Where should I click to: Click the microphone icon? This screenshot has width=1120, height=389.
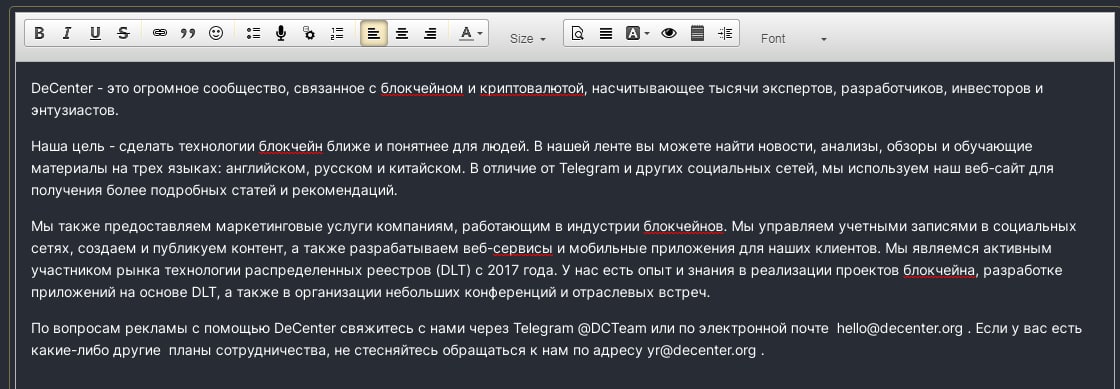[x=281, y=34]
